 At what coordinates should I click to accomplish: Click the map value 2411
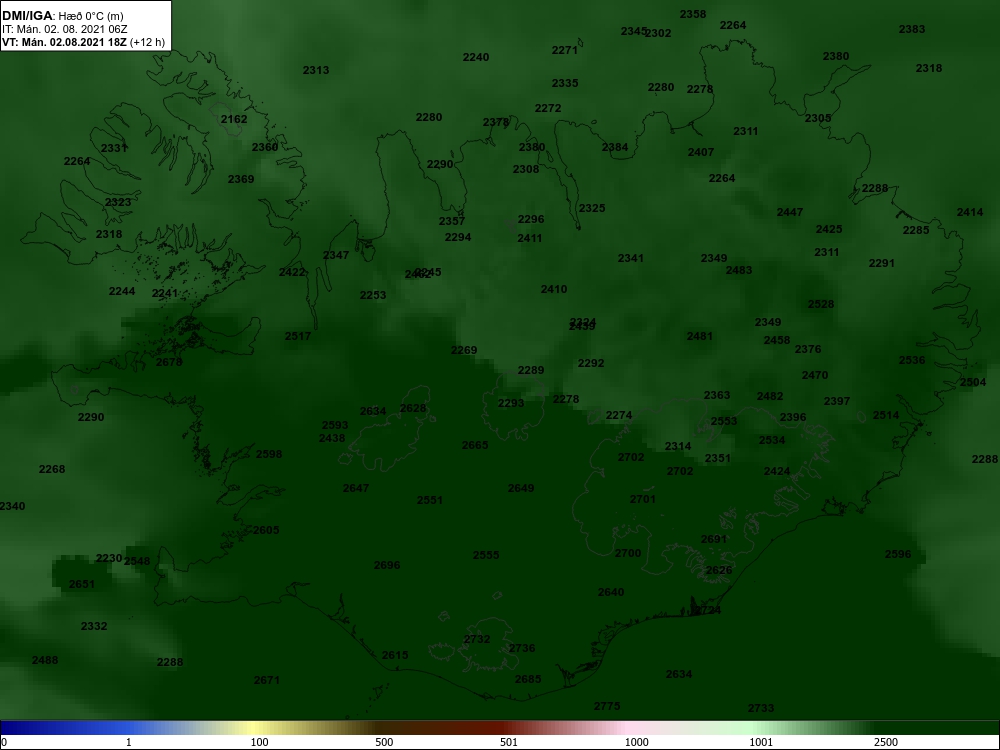[530, 239]
